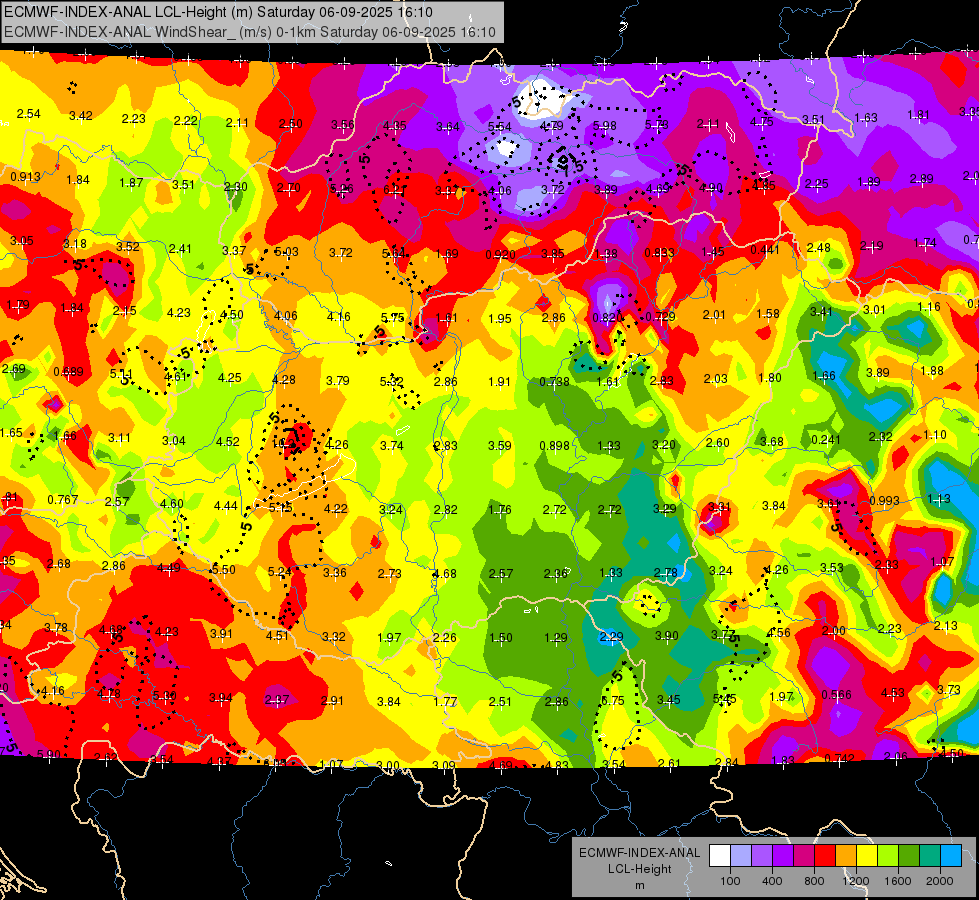
Task: Click the lime green legend swatch
Action: [x=888, y=856]
